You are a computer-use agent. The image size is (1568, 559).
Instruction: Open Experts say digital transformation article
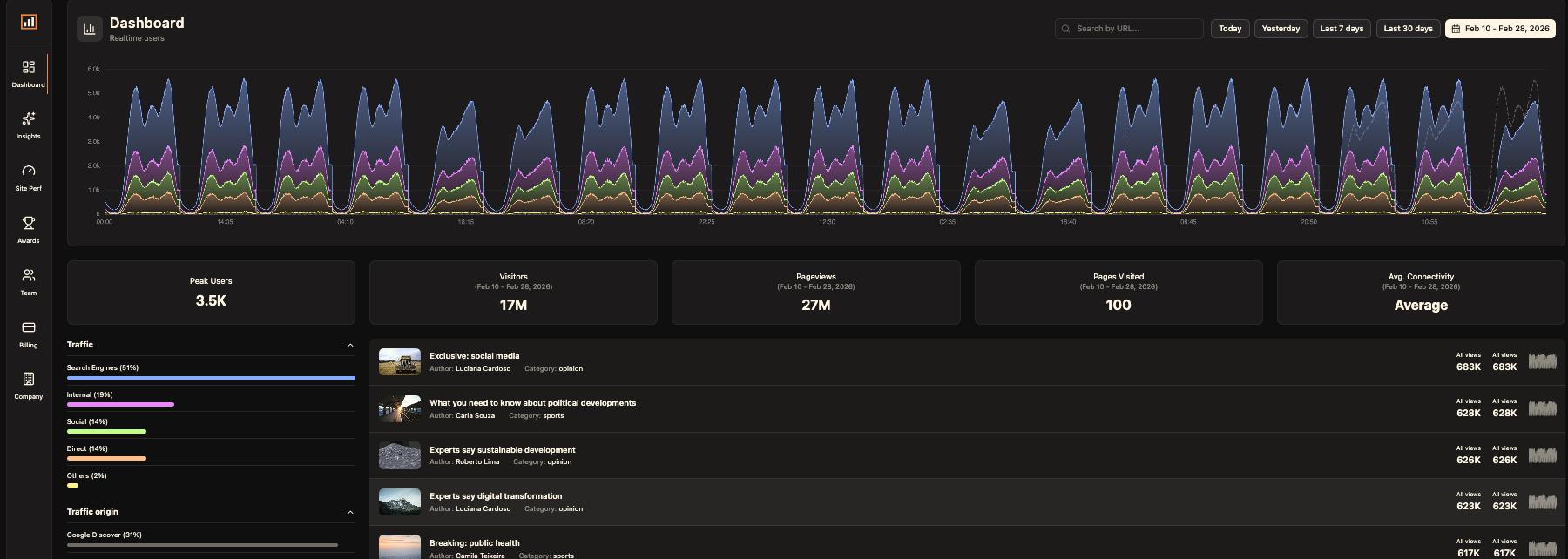496,495
